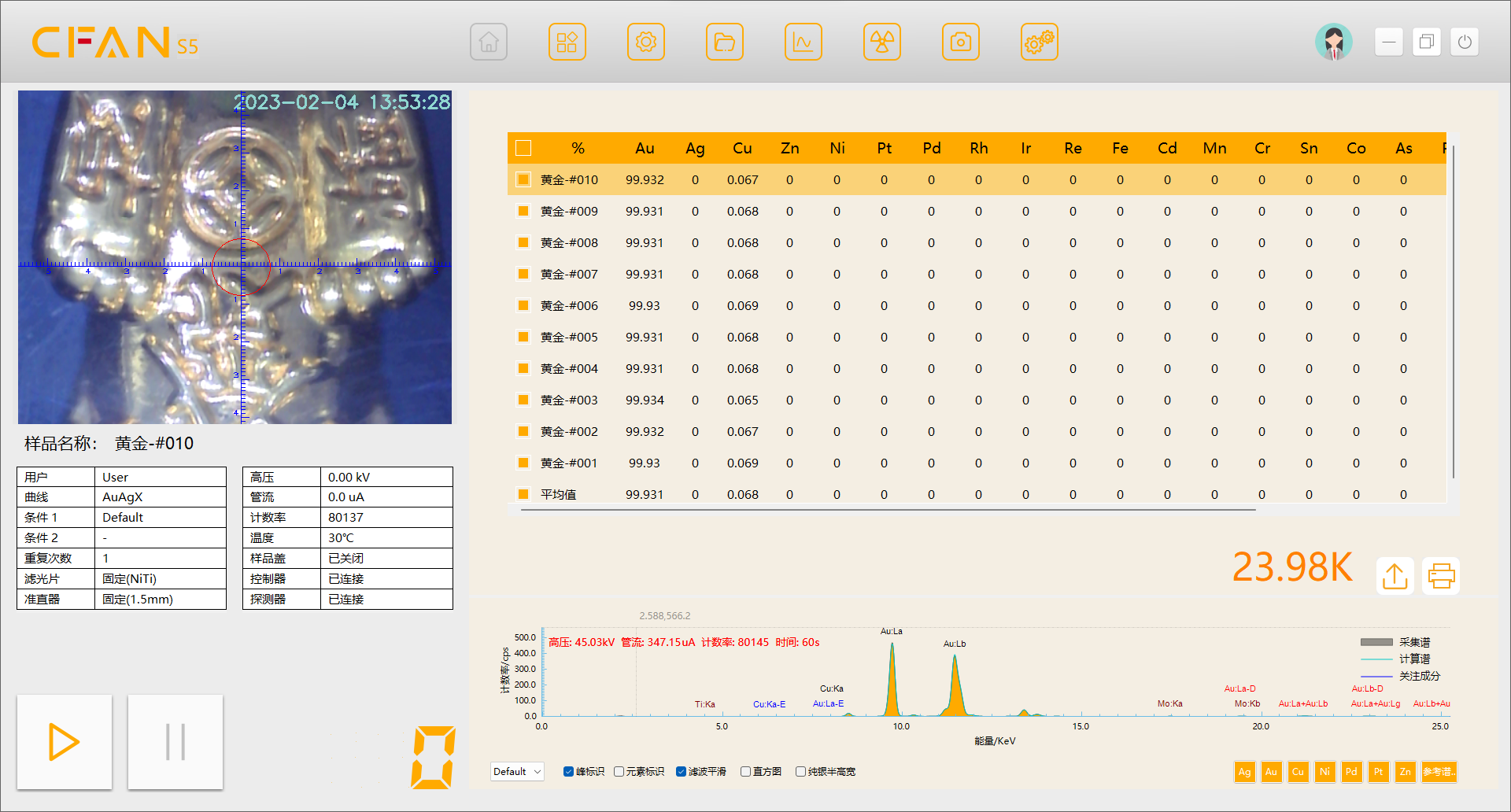Image resolution: width=1511 pixels, height=812 pixels.
Task: Enable the 纯银半高宽 checkbox
Action: (x=800, y=771)
